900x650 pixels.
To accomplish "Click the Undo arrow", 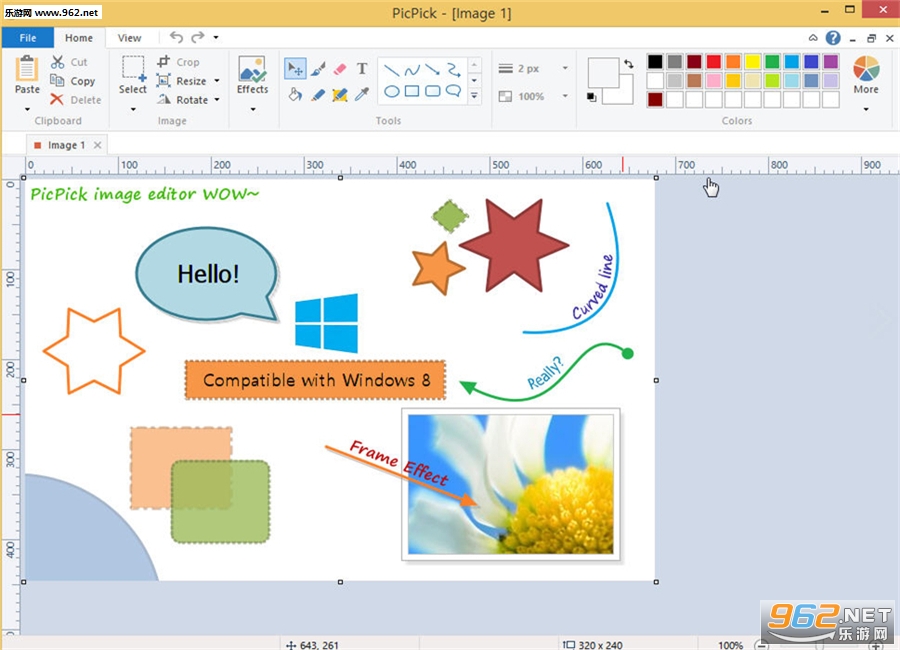I will coord(176,37).
